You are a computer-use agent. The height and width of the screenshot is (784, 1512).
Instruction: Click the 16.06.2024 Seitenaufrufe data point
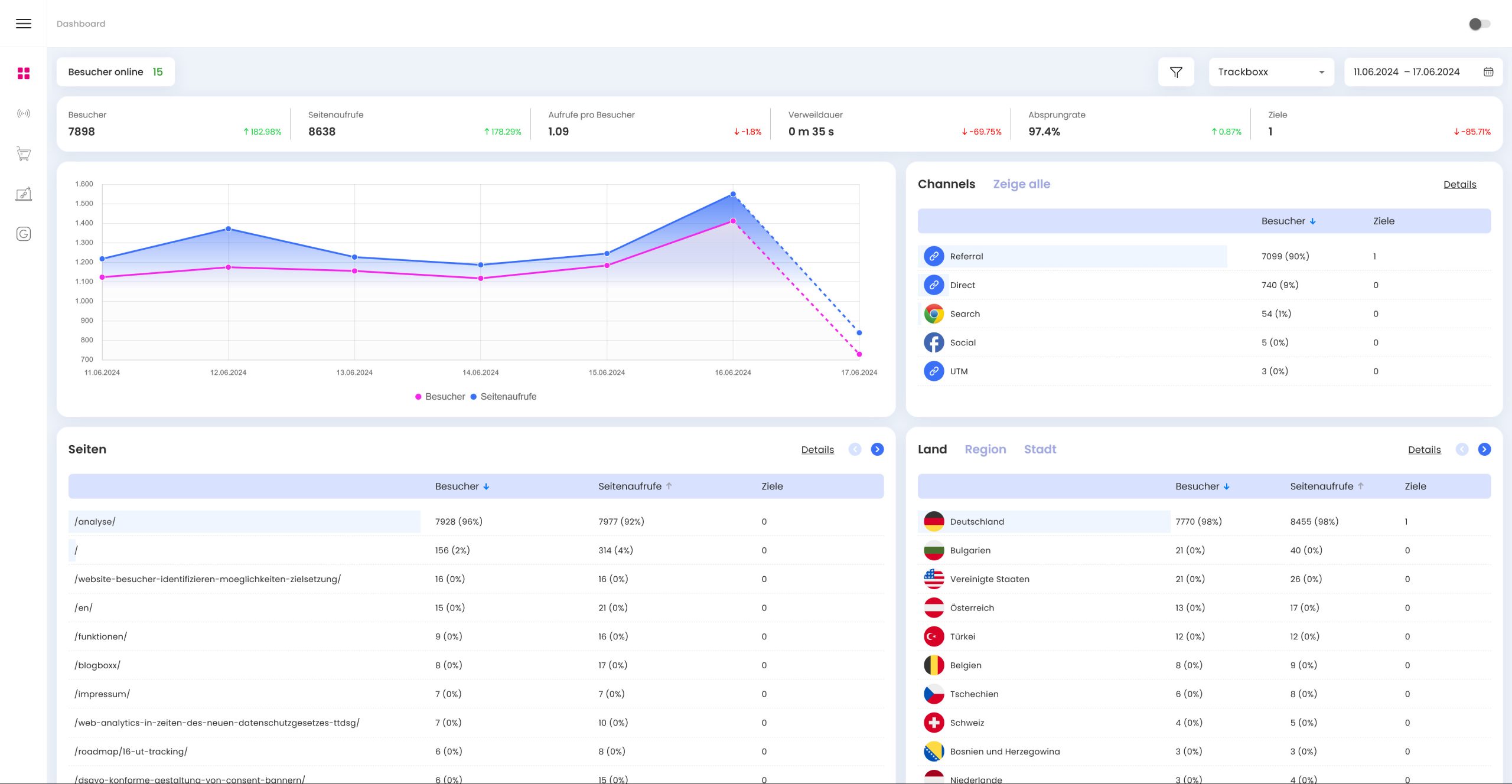pos(733,194)
